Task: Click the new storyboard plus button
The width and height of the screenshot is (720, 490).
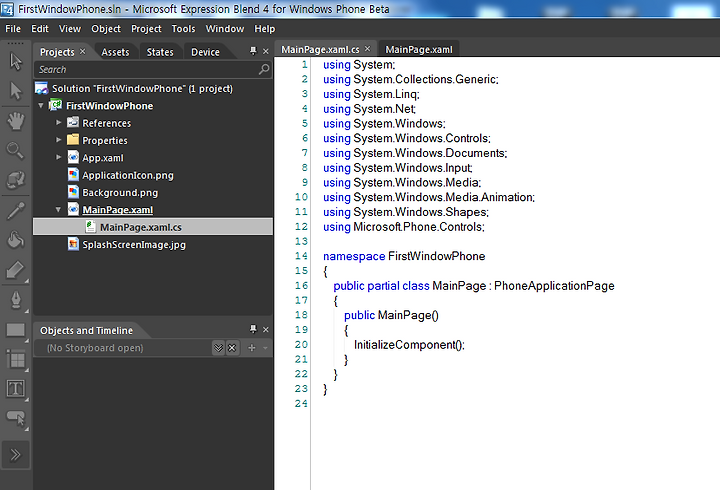Action: pyautogui.click(x=252, y=348)
